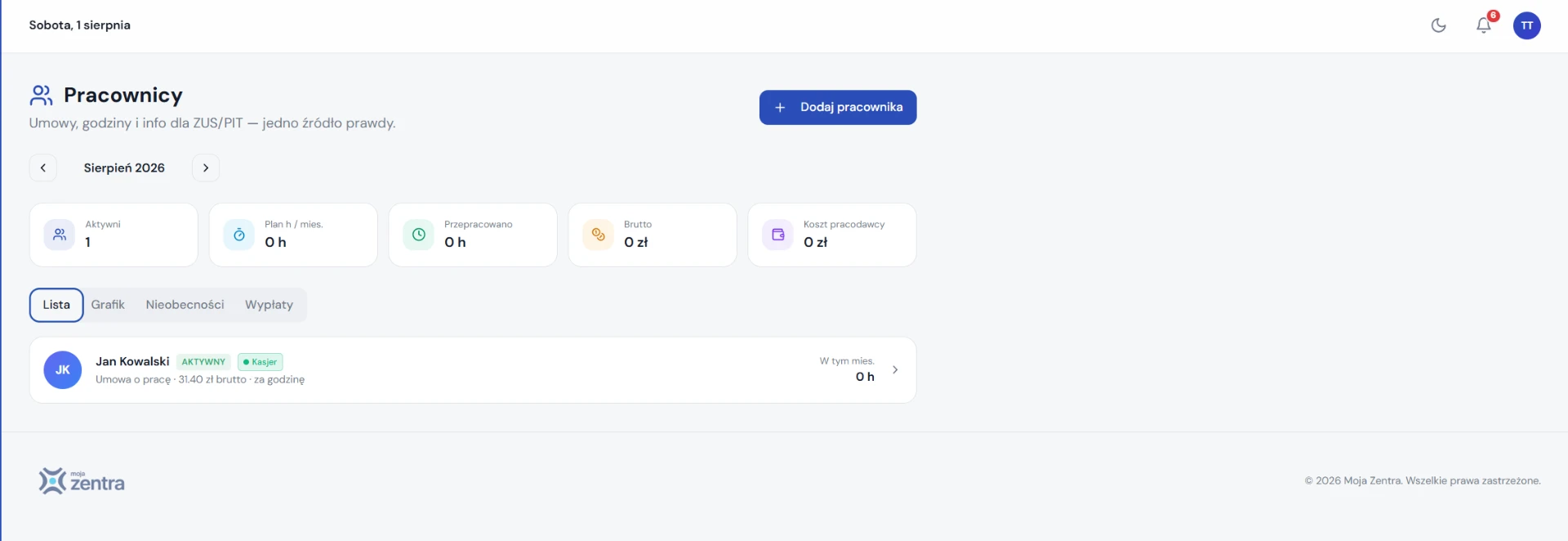
Task: Click the Brutto coins icon
Action: click(x=599, y=235)
